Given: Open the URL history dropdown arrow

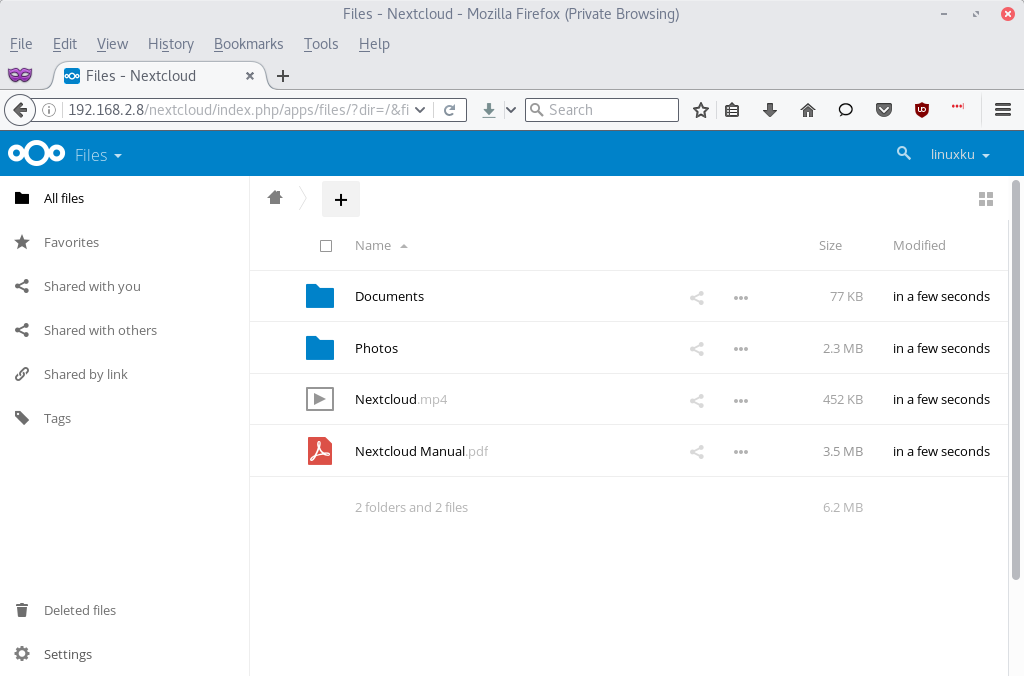Looking at the screenshot, I should (420, 110).
